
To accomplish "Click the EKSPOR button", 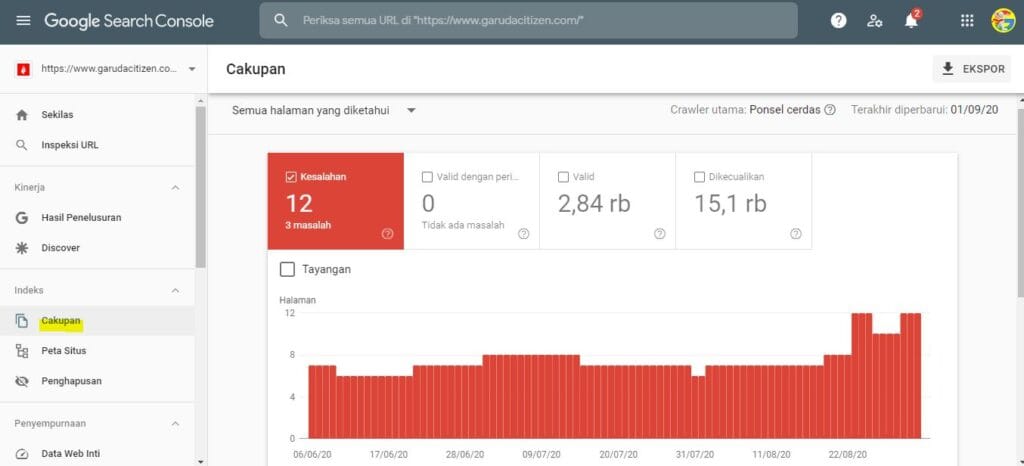I will tap(972, 69).
